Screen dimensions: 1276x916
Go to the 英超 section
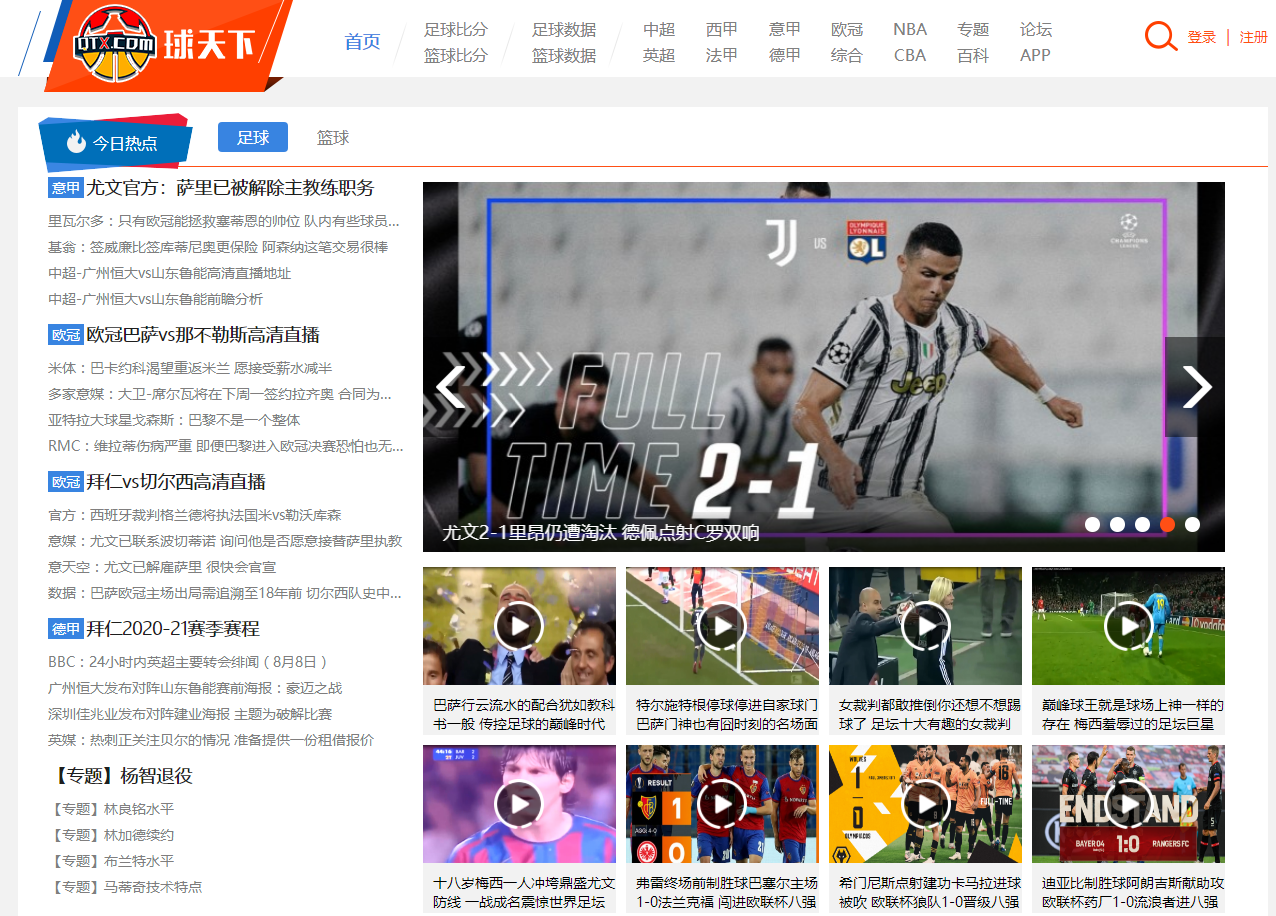[x=659, y=55]
